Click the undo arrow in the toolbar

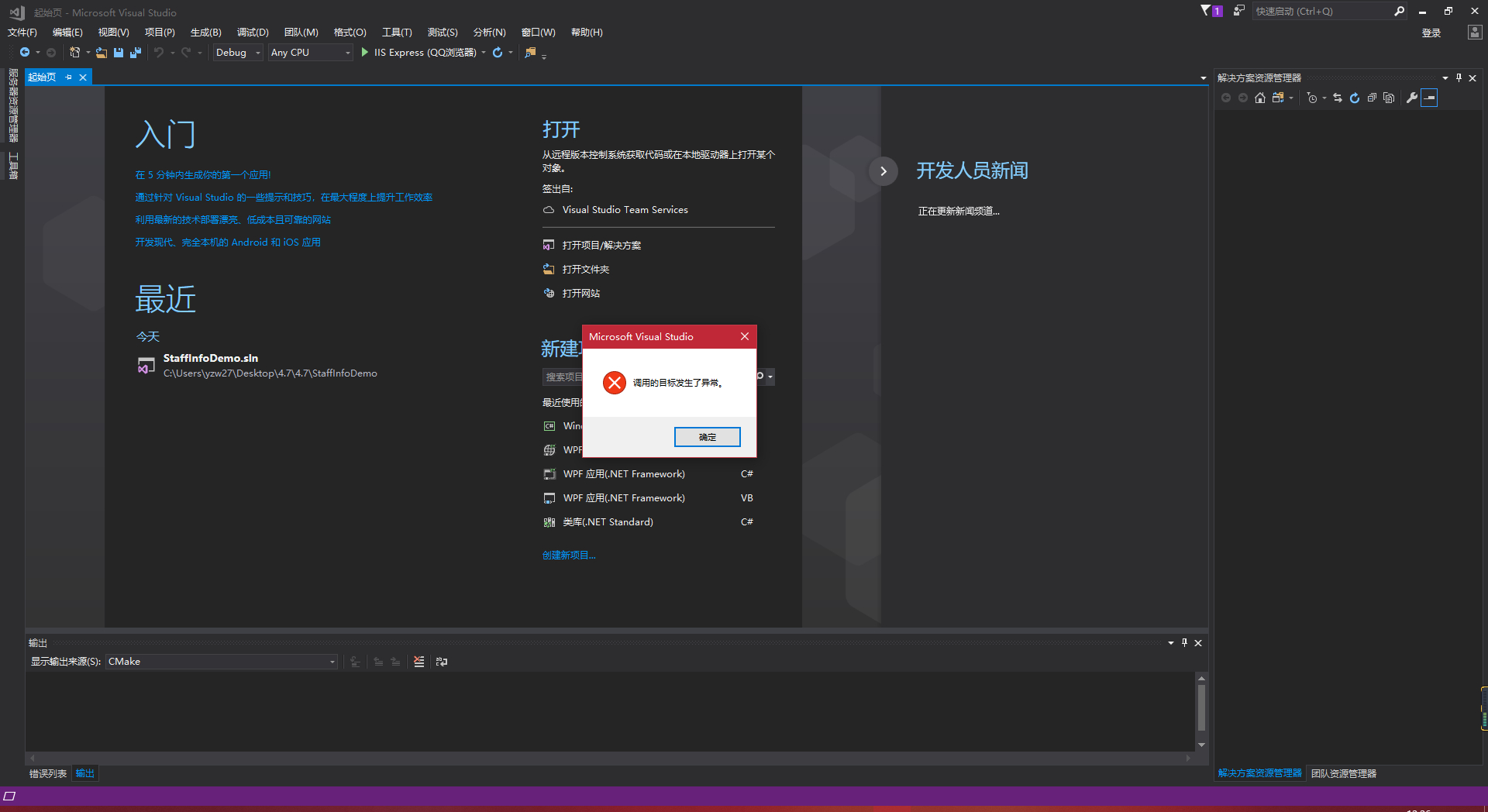(x=159, y=53)
